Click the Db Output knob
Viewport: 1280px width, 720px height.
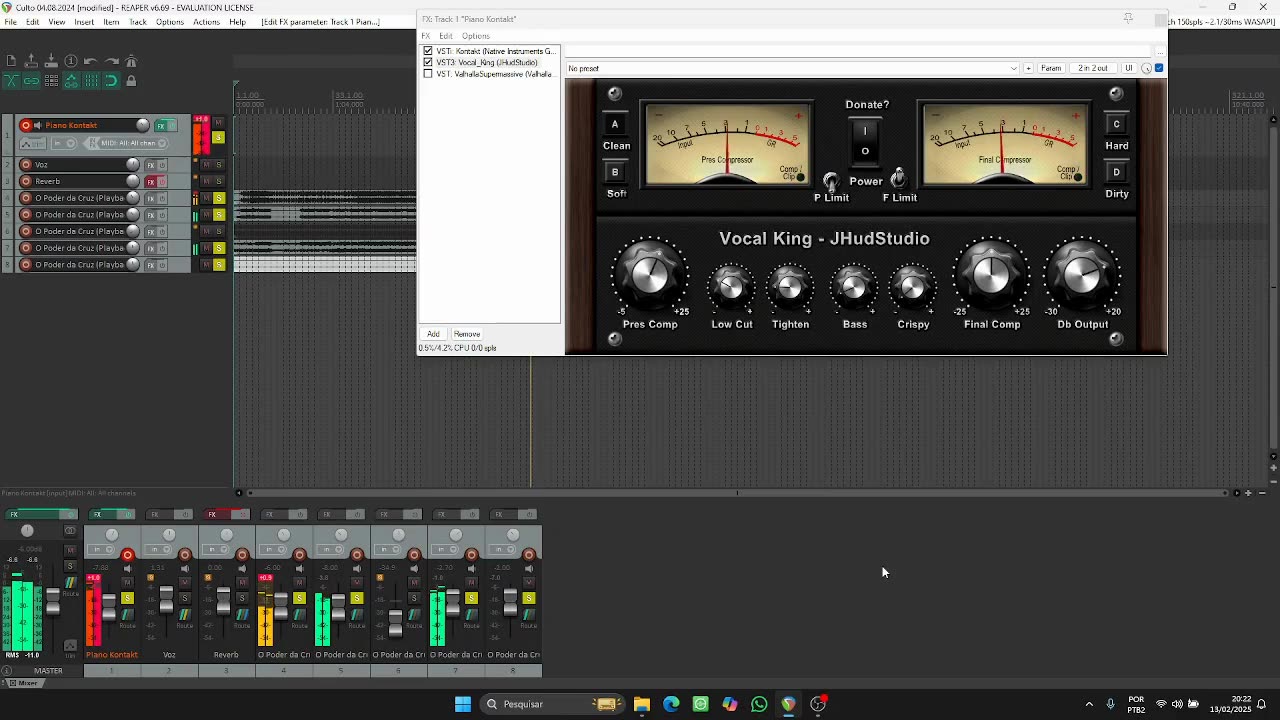1083,274
